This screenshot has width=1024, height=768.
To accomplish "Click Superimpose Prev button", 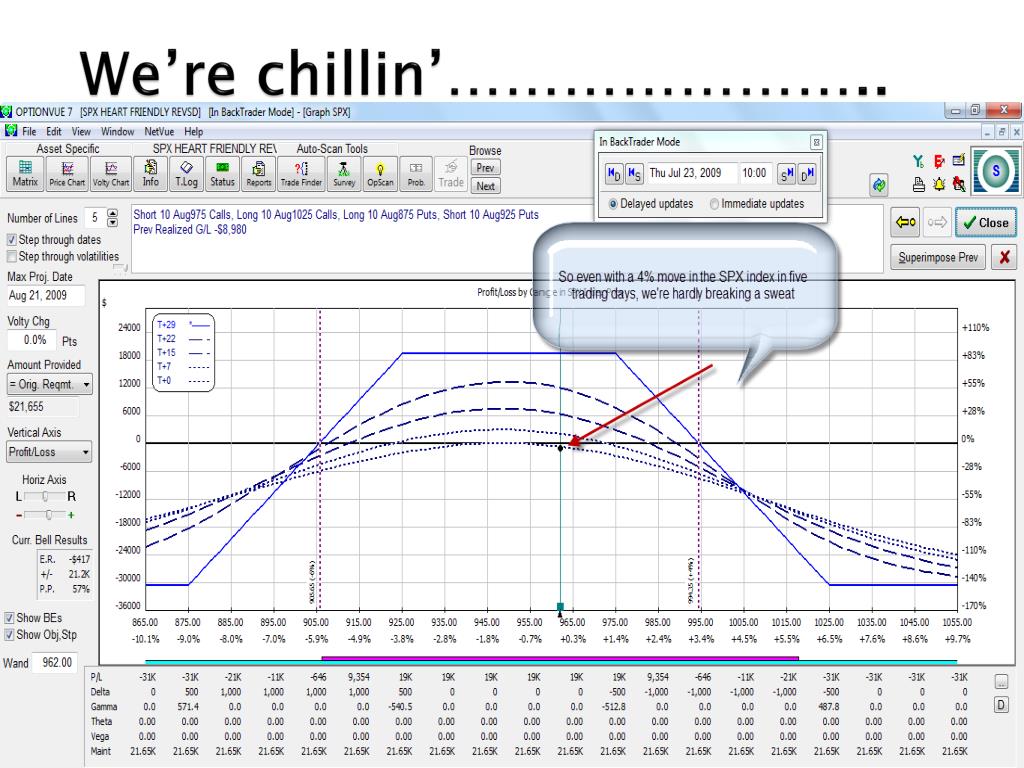I will click(x=938, y=257).
